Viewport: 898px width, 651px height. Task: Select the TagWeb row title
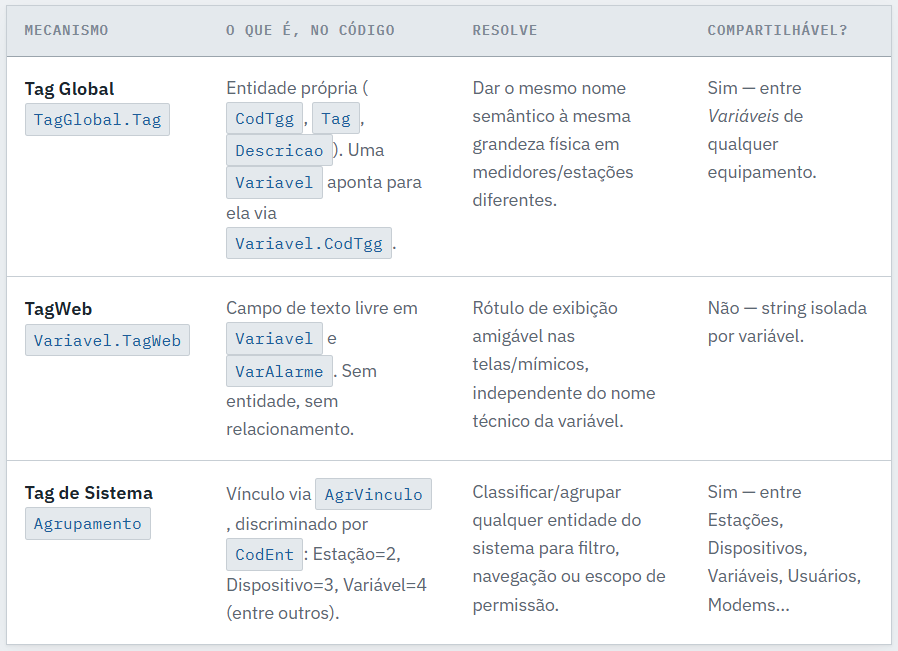pos(58,309)
